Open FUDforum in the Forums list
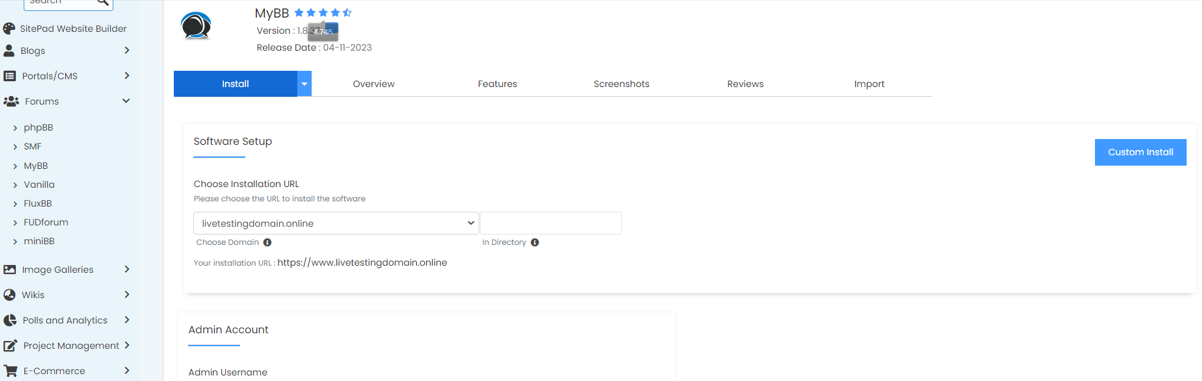 click(46, 222)
